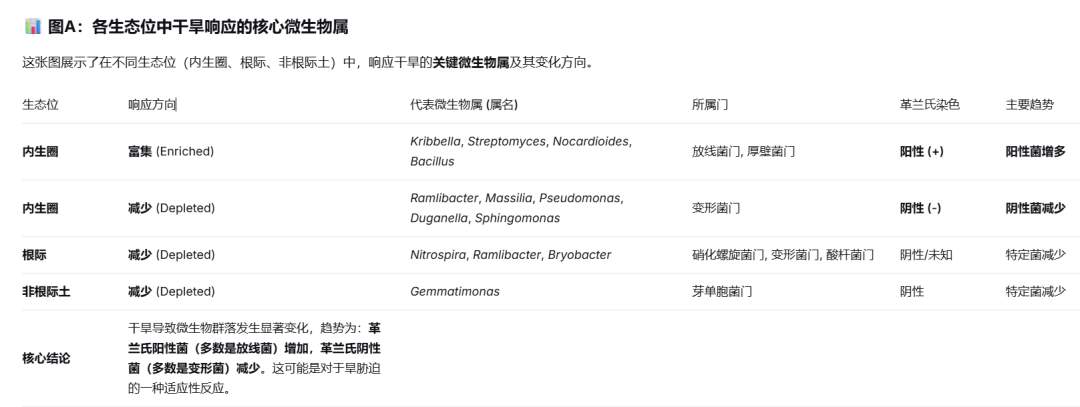Click the Gemmatimonas genus cell
The image size is (1080, 407).
point(455,291)
